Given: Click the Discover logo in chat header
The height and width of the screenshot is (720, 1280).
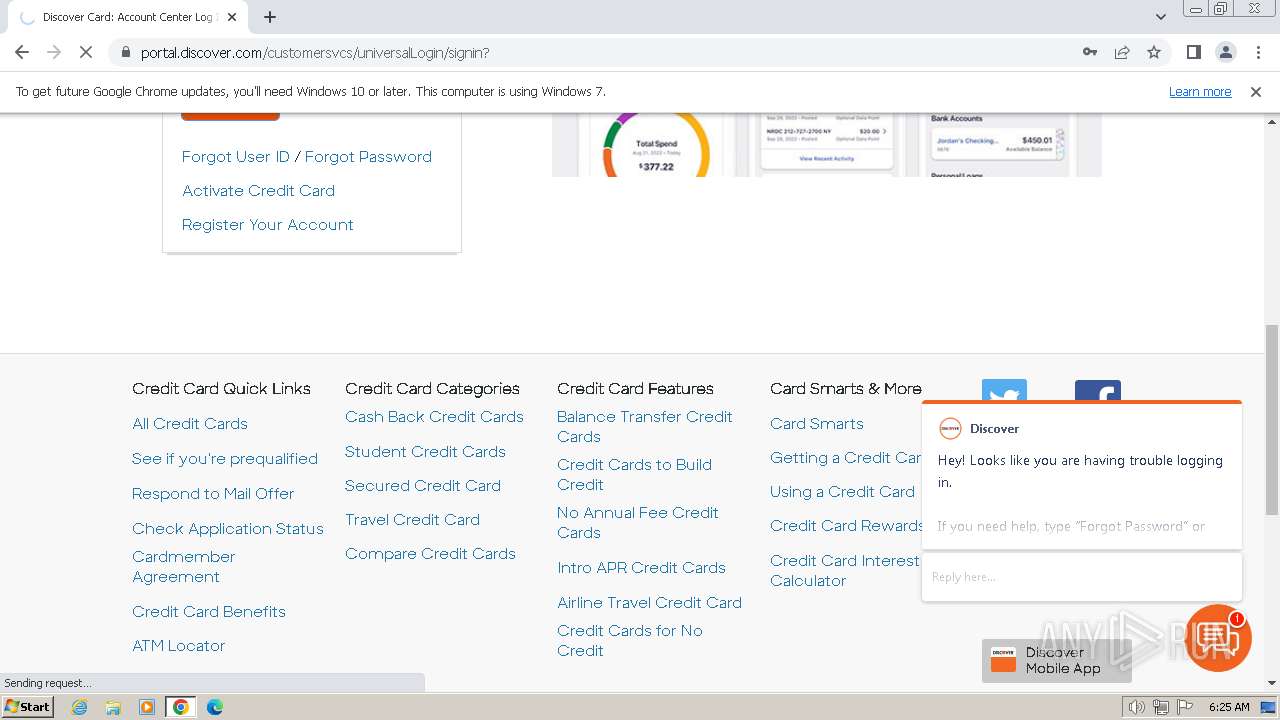Looking at the screenshot, I should pyautogui.click(x=950, y=428).
